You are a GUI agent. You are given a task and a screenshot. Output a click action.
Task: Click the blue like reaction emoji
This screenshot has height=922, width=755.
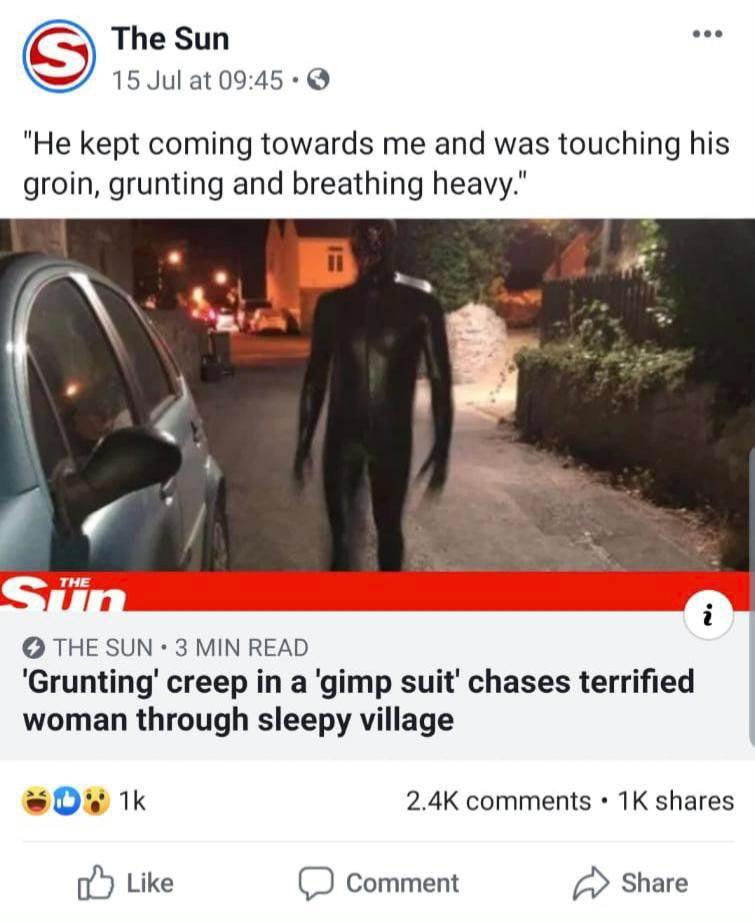66,801
